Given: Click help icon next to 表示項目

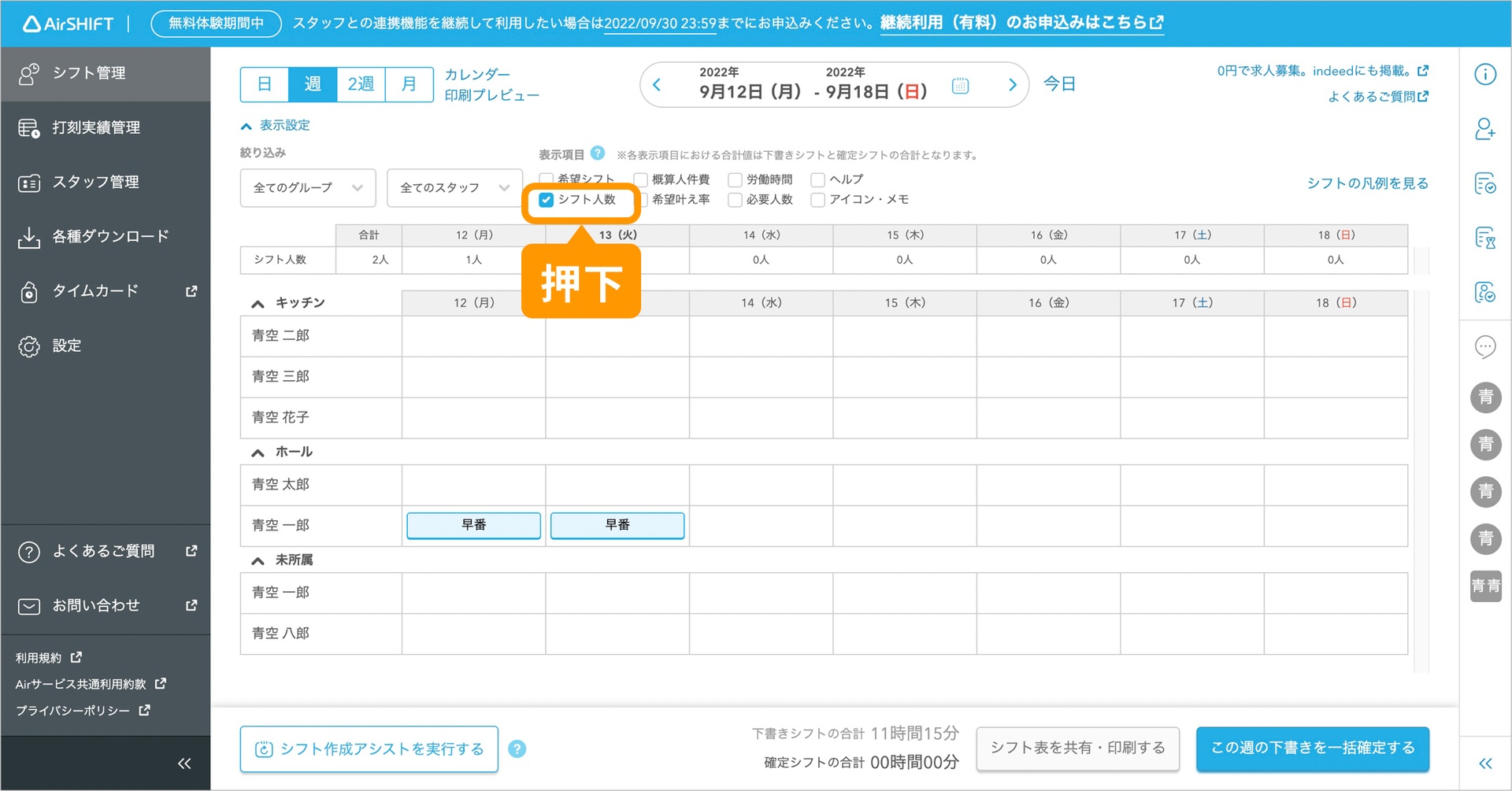Looking at the screenshot, I should (x=598, y=153).
